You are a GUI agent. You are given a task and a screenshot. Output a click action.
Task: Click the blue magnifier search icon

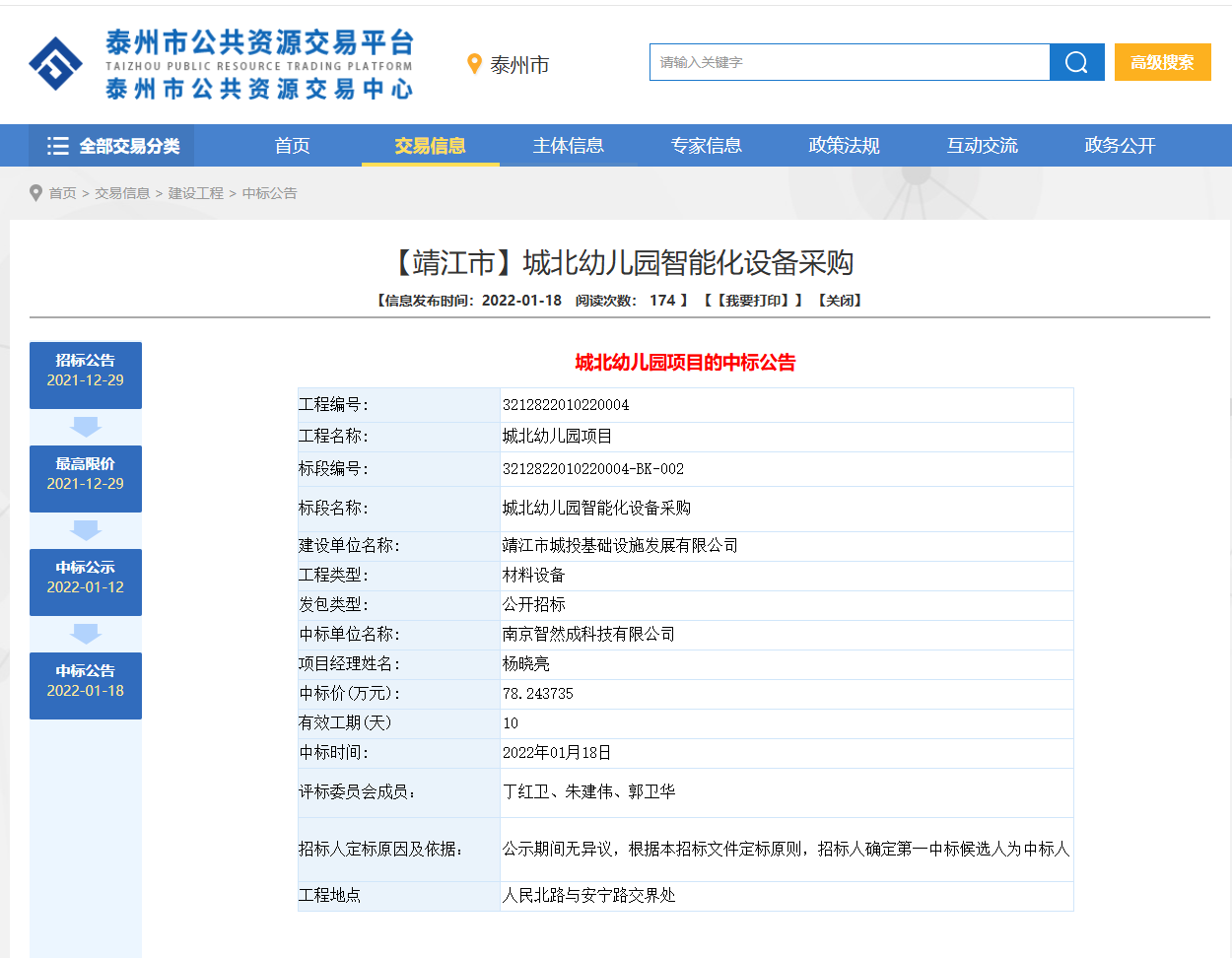pos(1077,61)
